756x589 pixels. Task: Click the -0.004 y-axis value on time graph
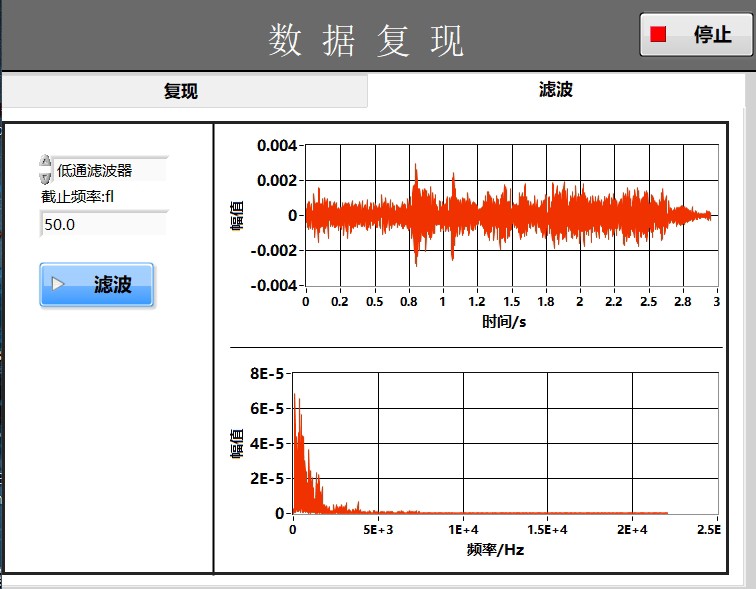pos(273,285)
